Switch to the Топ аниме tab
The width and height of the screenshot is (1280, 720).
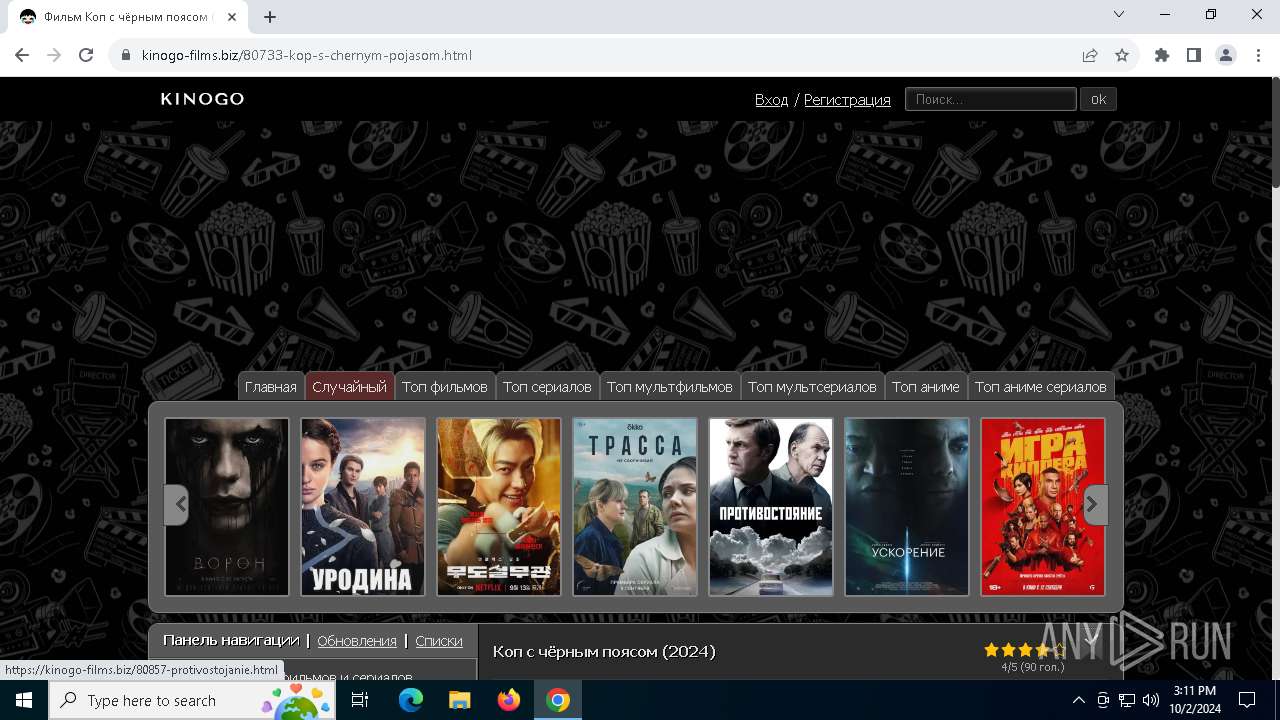[x=926, y=387]
